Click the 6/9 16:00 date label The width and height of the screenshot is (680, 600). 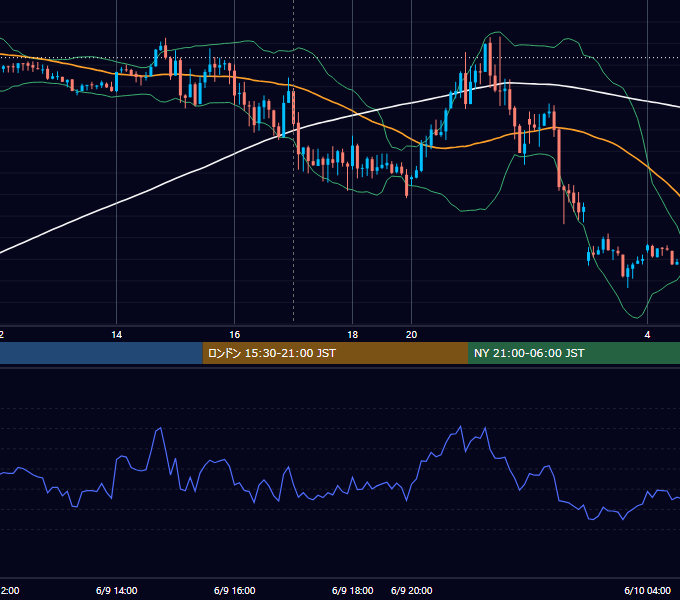tap(235, 590)
